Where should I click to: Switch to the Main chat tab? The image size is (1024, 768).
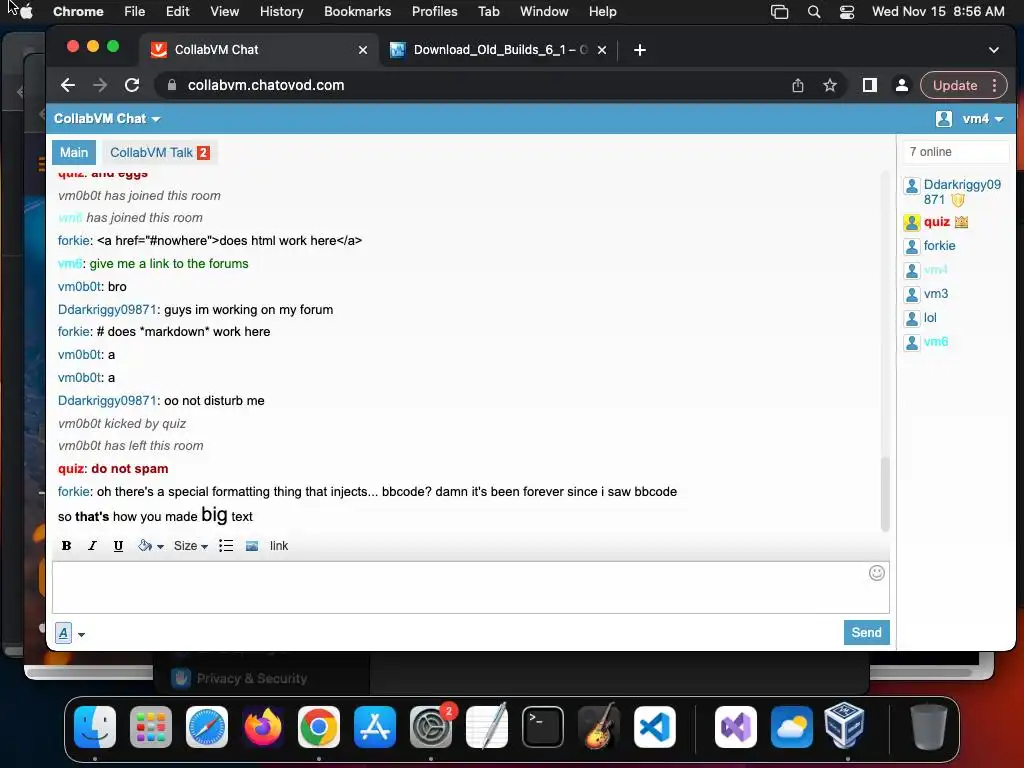[74, 153]
